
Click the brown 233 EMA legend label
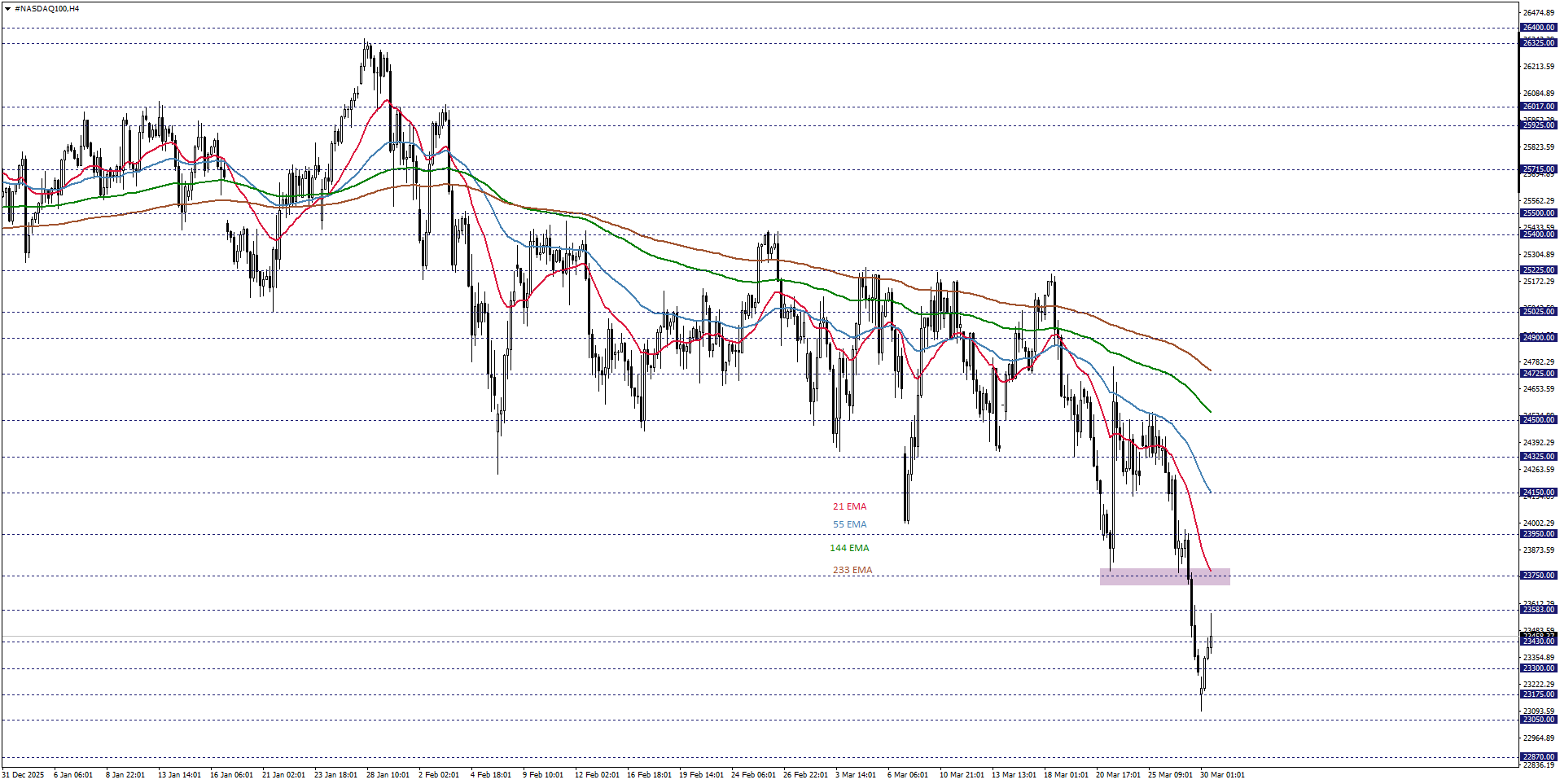pos(851,570)
